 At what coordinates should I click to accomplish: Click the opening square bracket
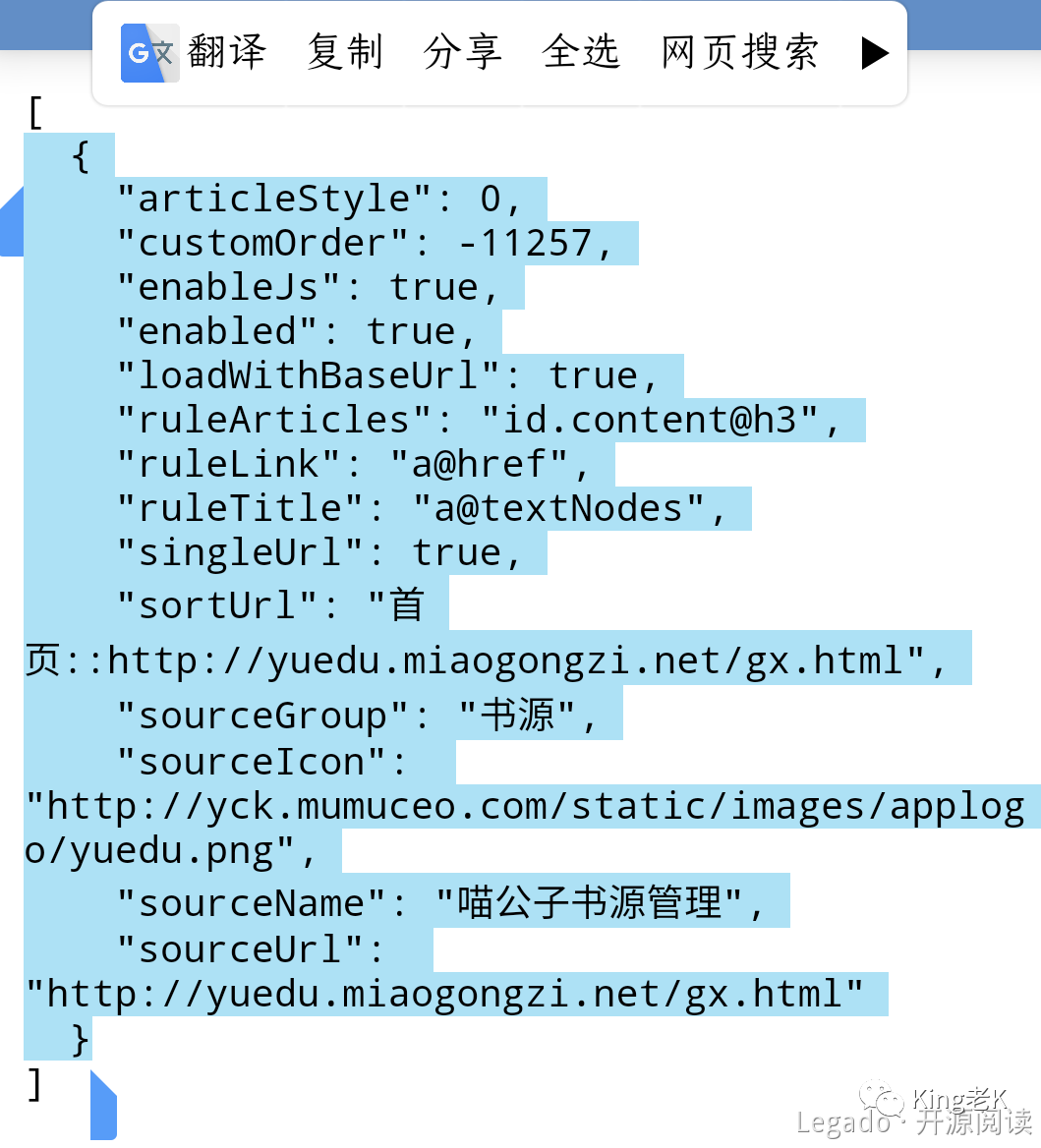(34, 113)
